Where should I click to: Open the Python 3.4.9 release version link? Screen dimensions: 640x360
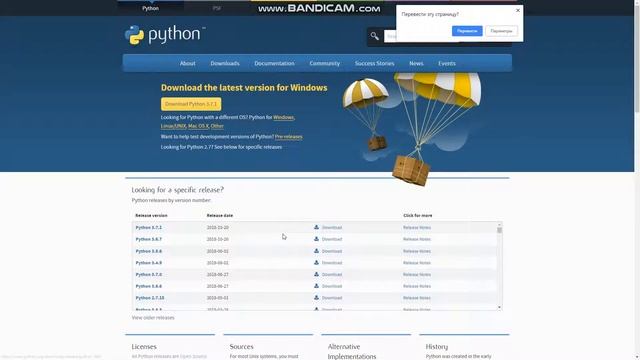point(149,263)
